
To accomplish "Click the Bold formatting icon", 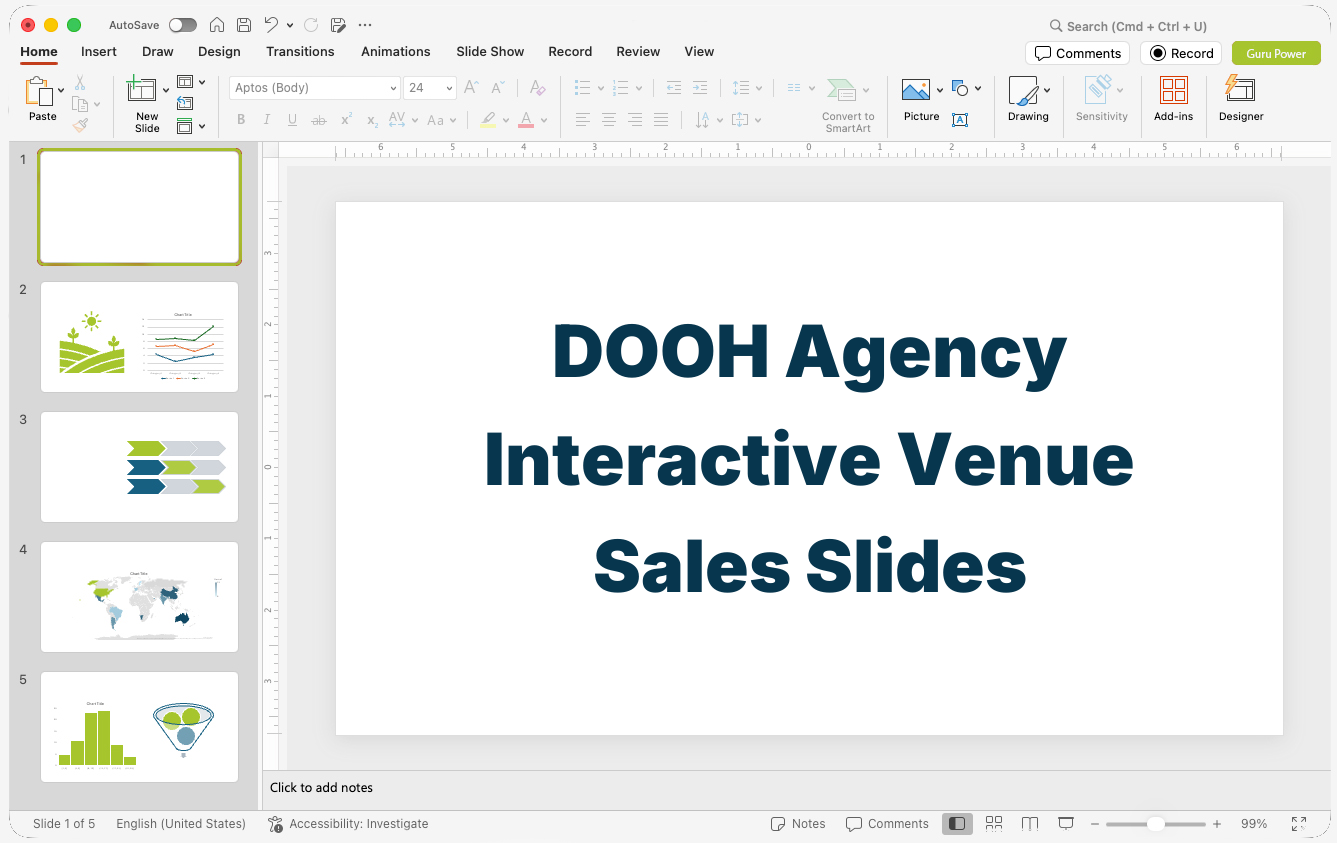I will click(241, 120).
